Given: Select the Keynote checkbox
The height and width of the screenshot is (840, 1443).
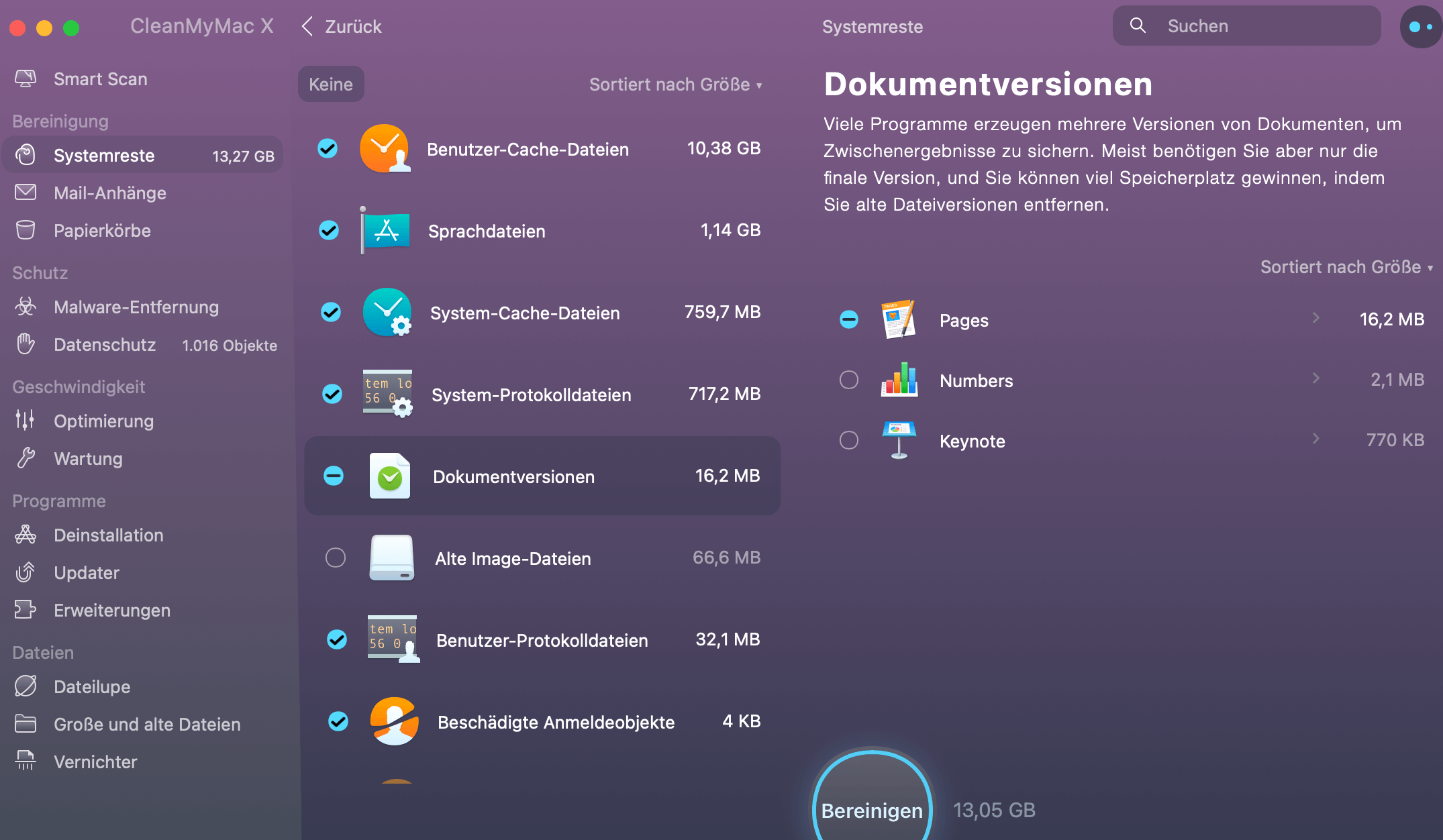Looking at the screenshot, I should click(849, 440).
